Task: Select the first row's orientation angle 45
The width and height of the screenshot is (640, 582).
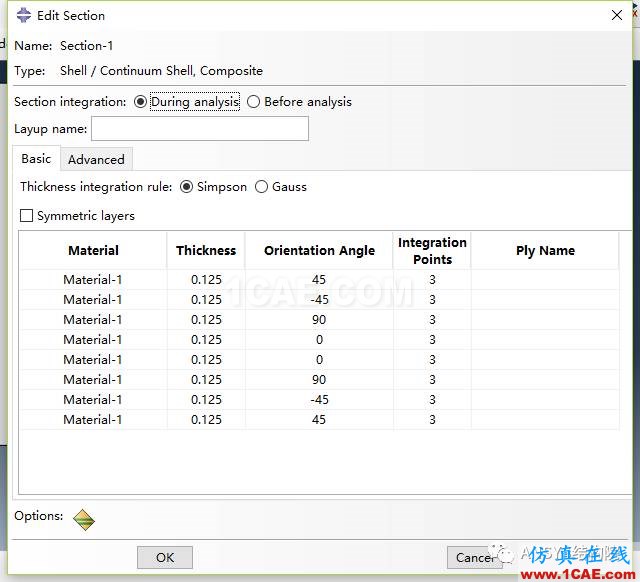Action: point(319,280)
